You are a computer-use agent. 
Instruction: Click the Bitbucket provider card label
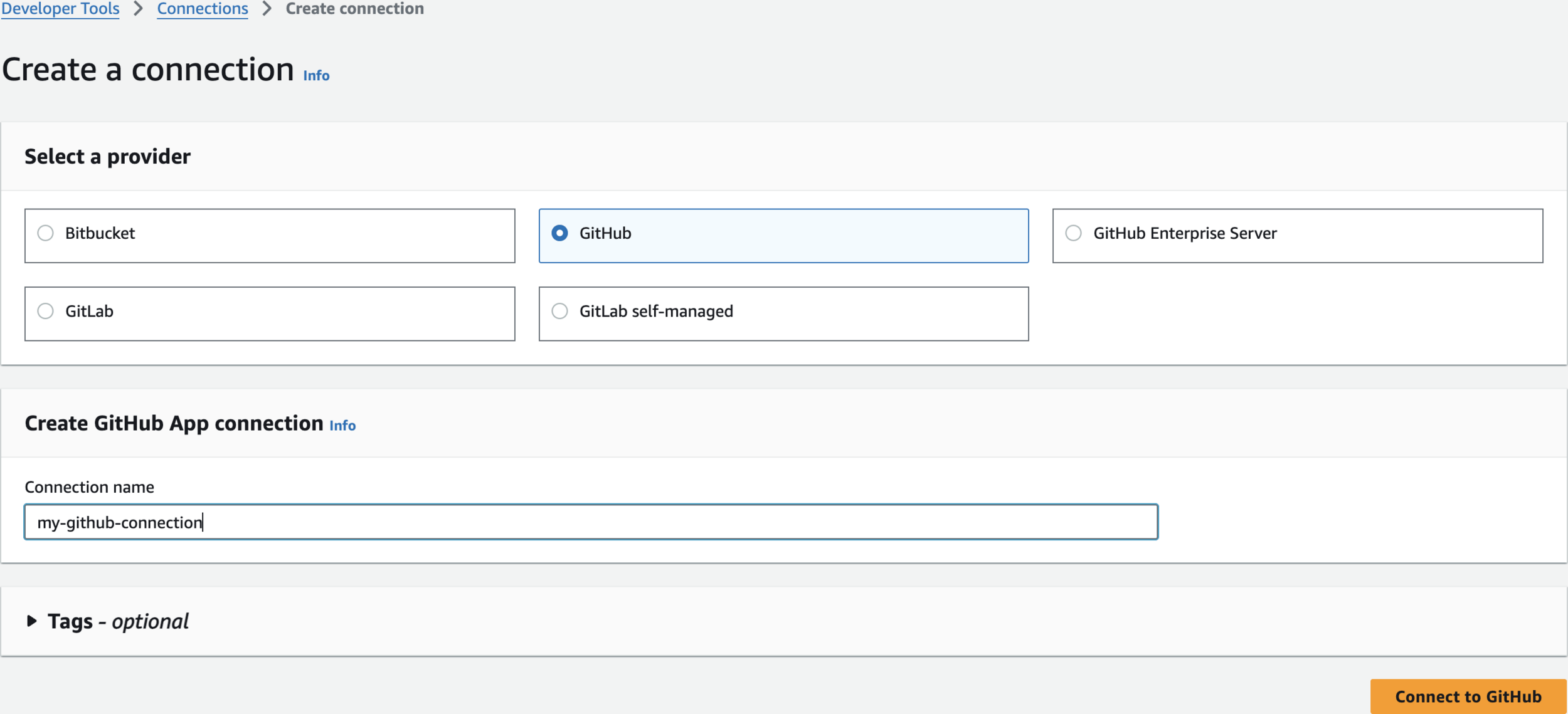[x=100, y=233]
